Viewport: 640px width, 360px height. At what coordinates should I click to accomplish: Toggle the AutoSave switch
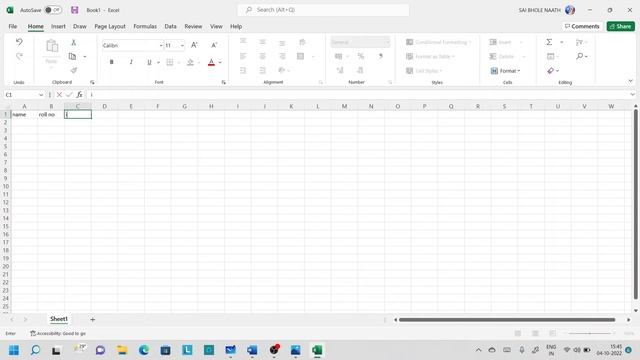tap(53, 10)
